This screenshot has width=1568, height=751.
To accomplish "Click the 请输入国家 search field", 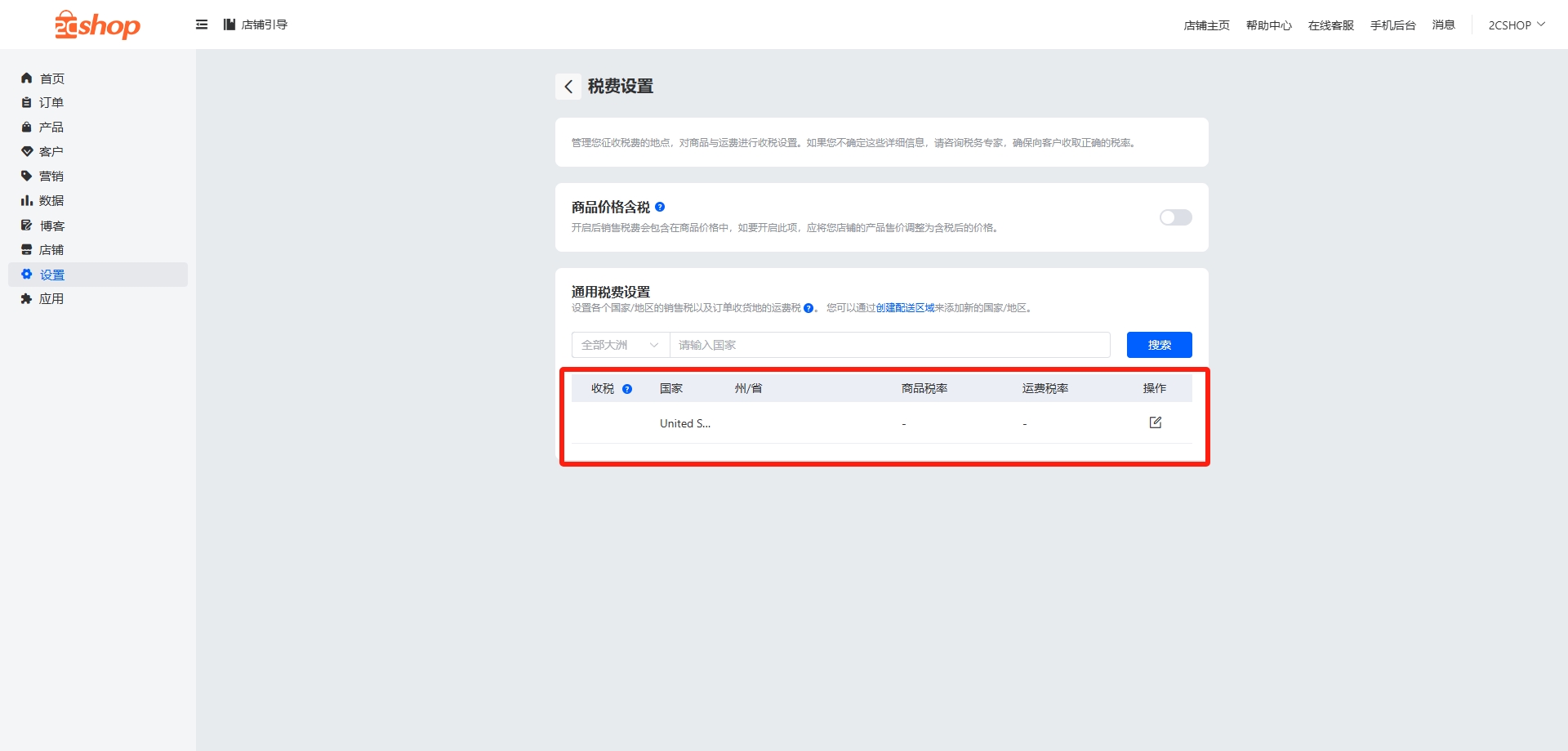I will pyautogui.click(x=889, y=345).
